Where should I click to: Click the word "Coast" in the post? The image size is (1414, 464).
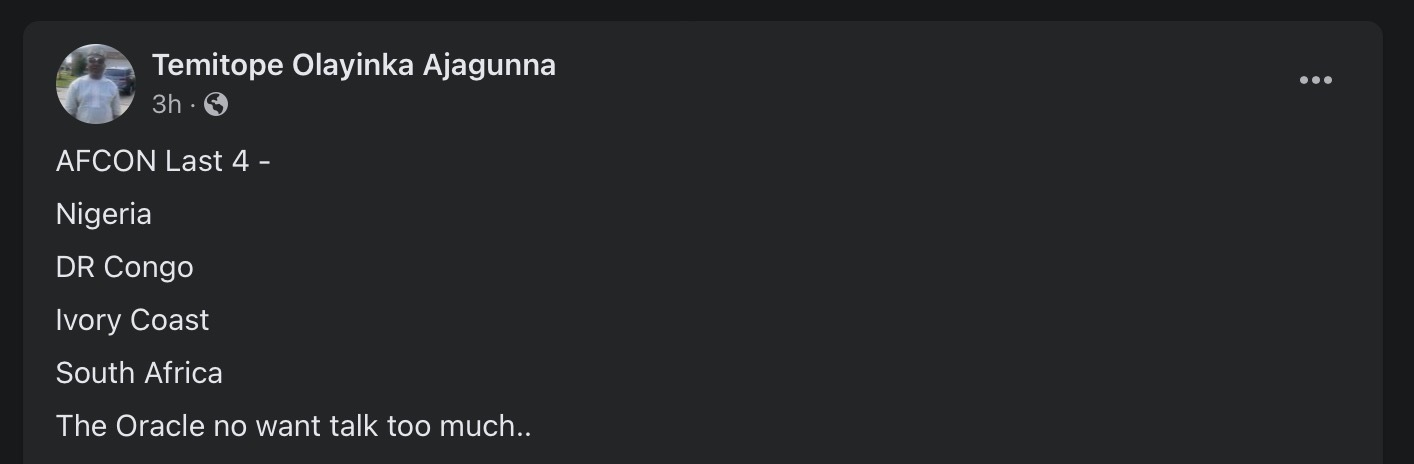[170, 320]
